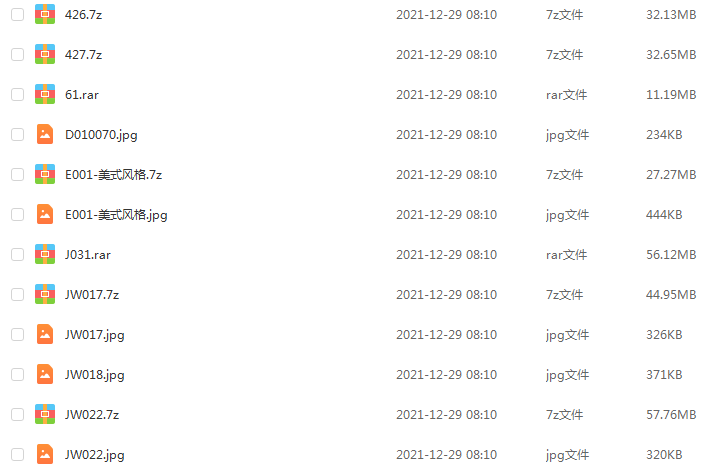Viewport: 726px width, 470px height.
Task: Open the file JW017.jpg
Action: pos(94,335)
